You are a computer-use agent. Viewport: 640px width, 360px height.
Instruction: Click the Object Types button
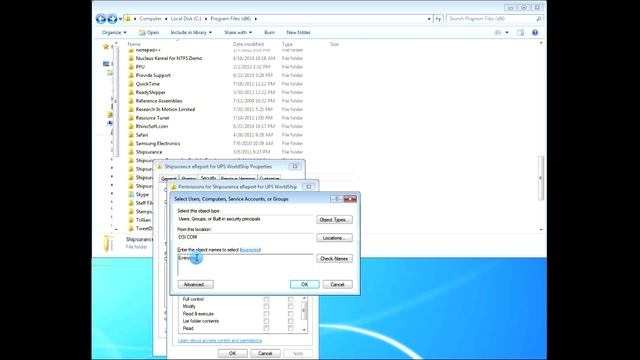(x=334, y=220)
